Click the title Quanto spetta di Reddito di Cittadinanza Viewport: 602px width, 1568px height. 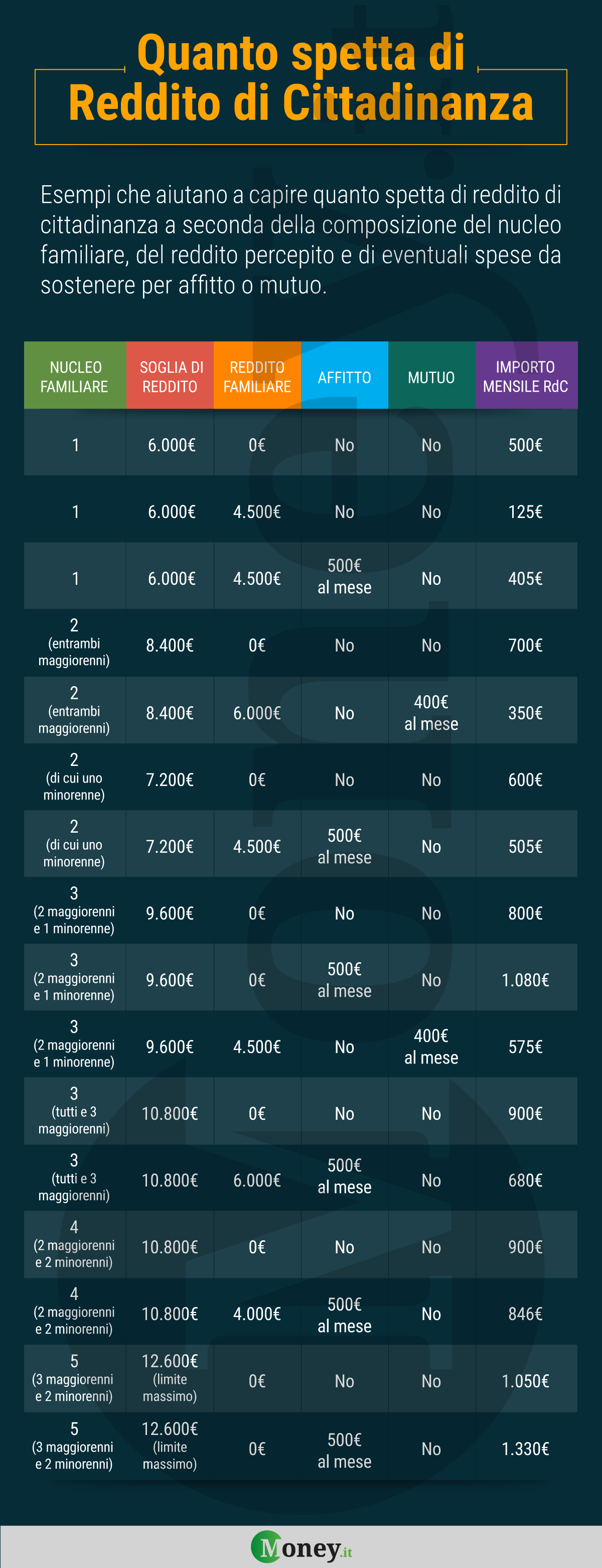(x=301, y=78)
